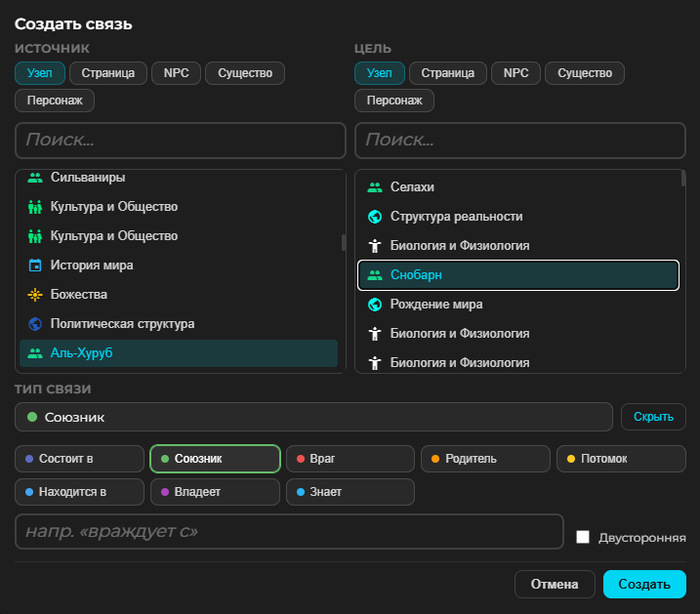Choose Сильваниры in the source list

[179, 178]
